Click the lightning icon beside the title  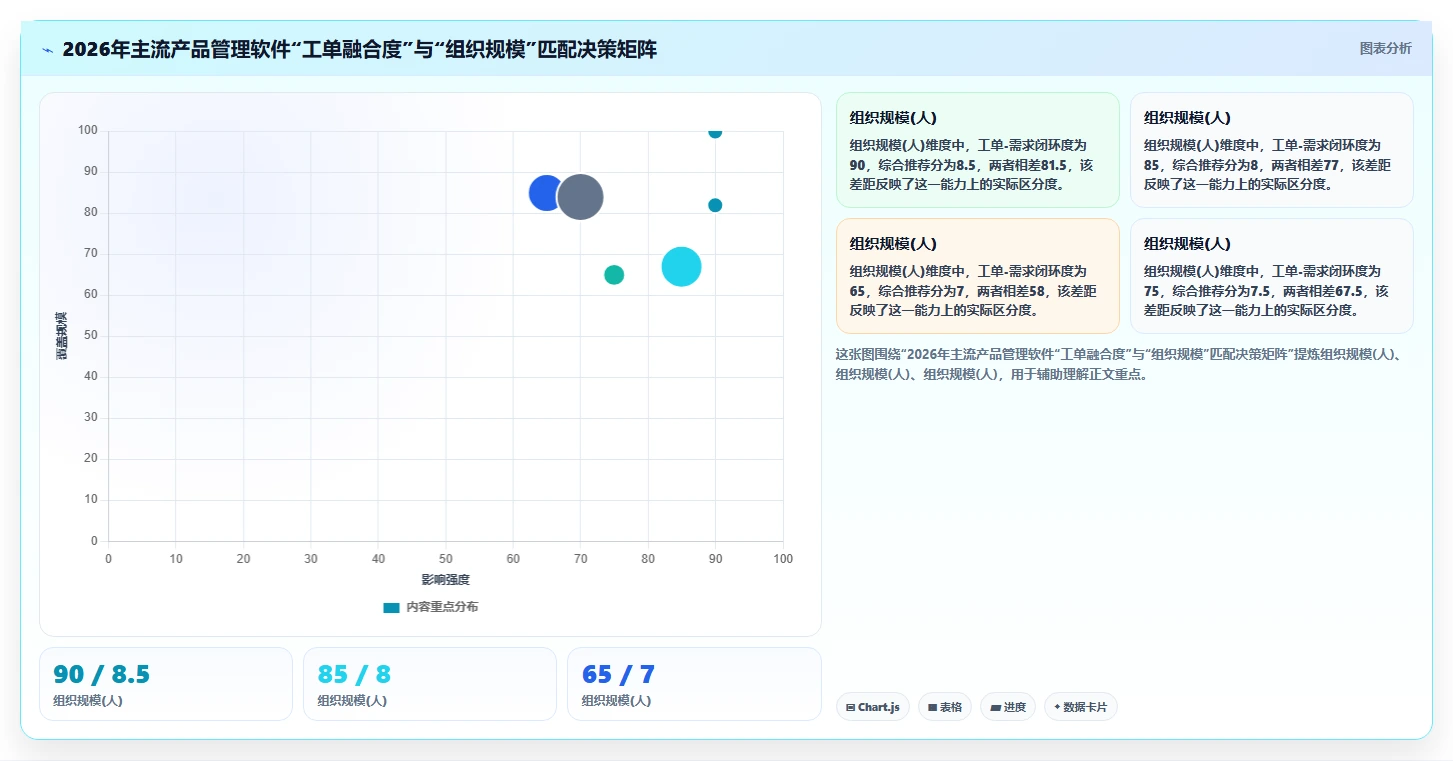point(48,50)
